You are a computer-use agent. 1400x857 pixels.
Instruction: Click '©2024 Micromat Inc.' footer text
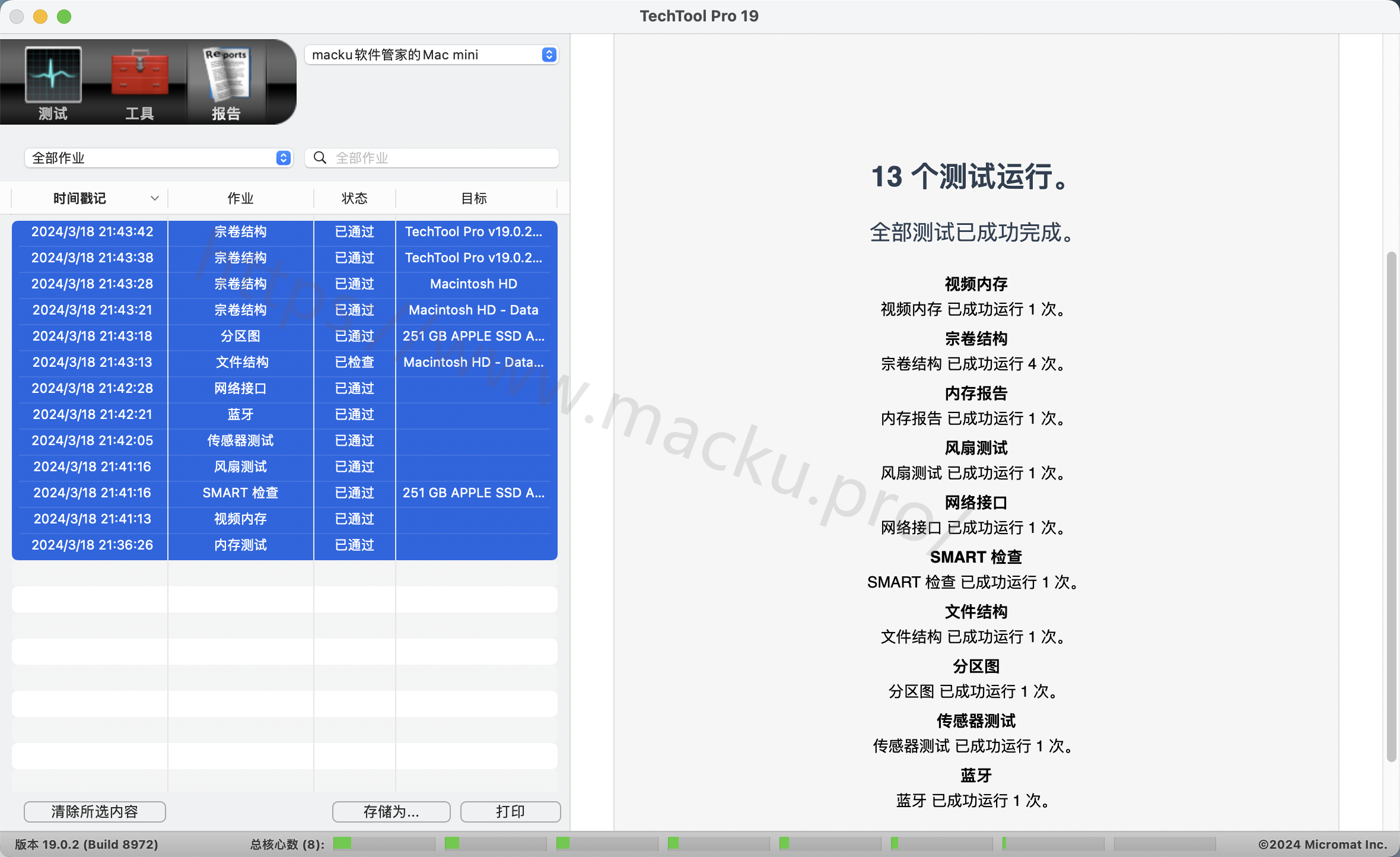[1322, 845]
